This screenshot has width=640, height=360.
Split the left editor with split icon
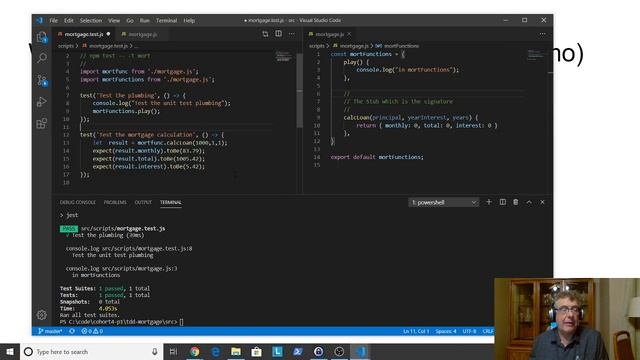coord(278,34)
